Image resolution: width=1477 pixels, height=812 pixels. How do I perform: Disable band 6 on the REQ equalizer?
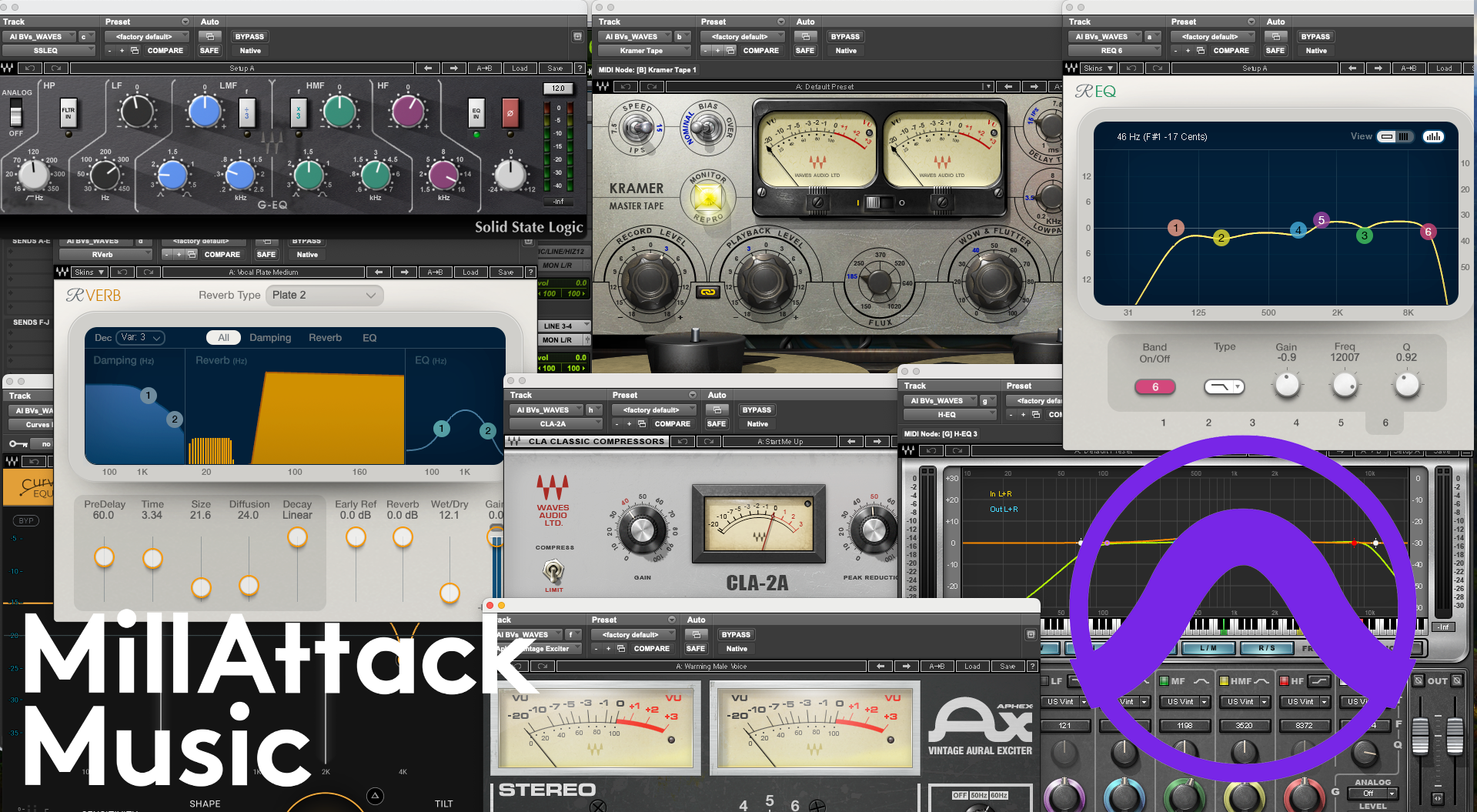1155,386
